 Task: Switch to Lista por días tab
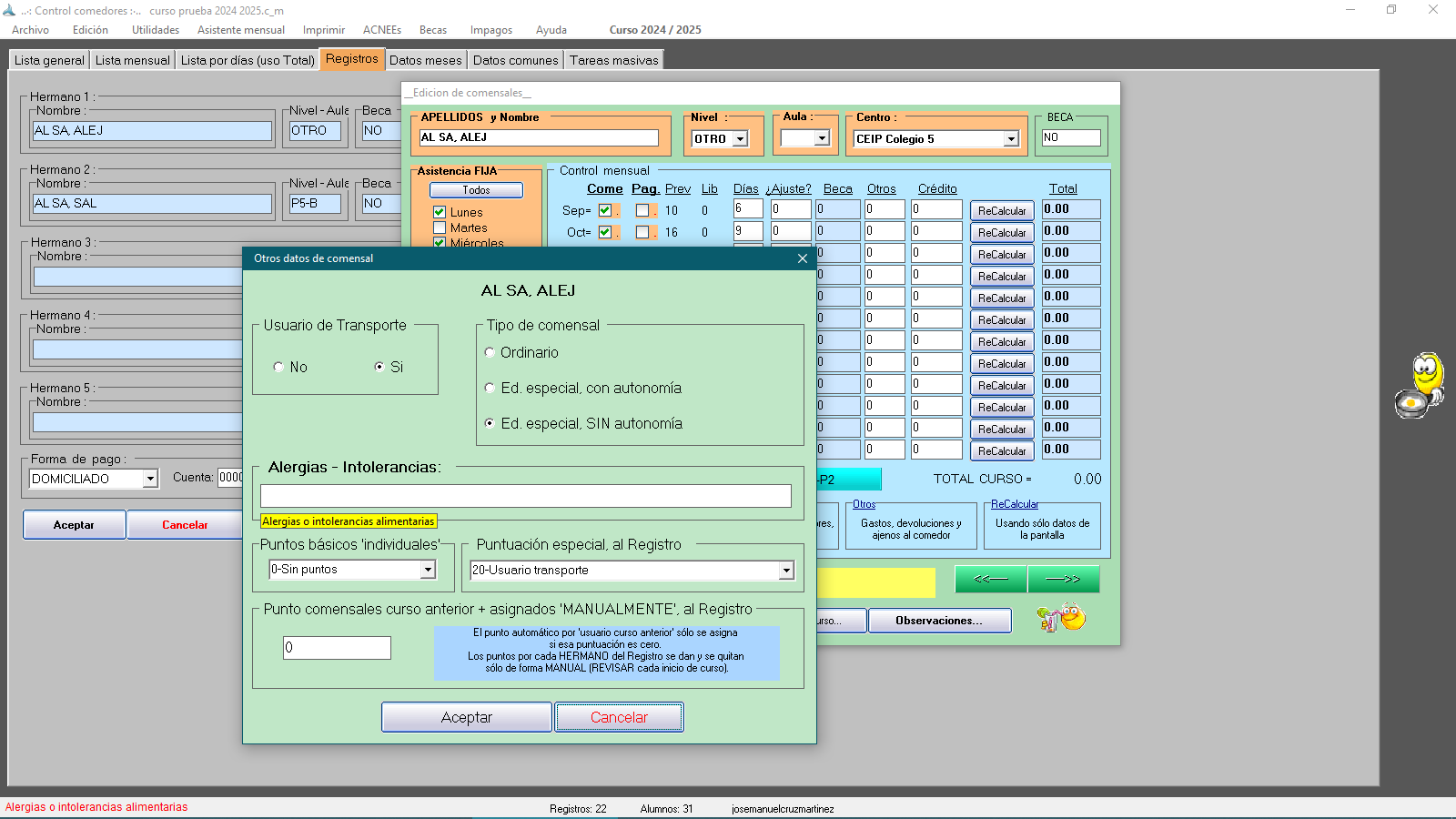[x=248, y=60]
